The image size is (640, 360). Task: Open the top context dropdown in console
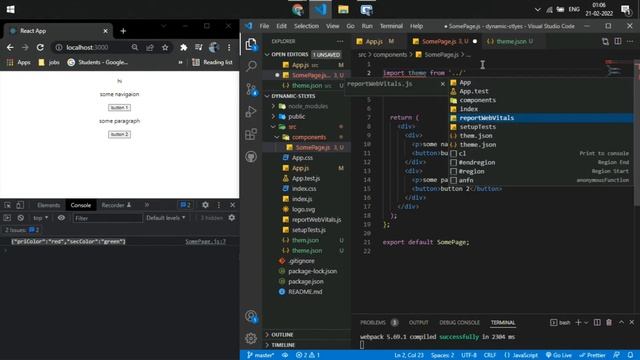click(x=40, y=218)
